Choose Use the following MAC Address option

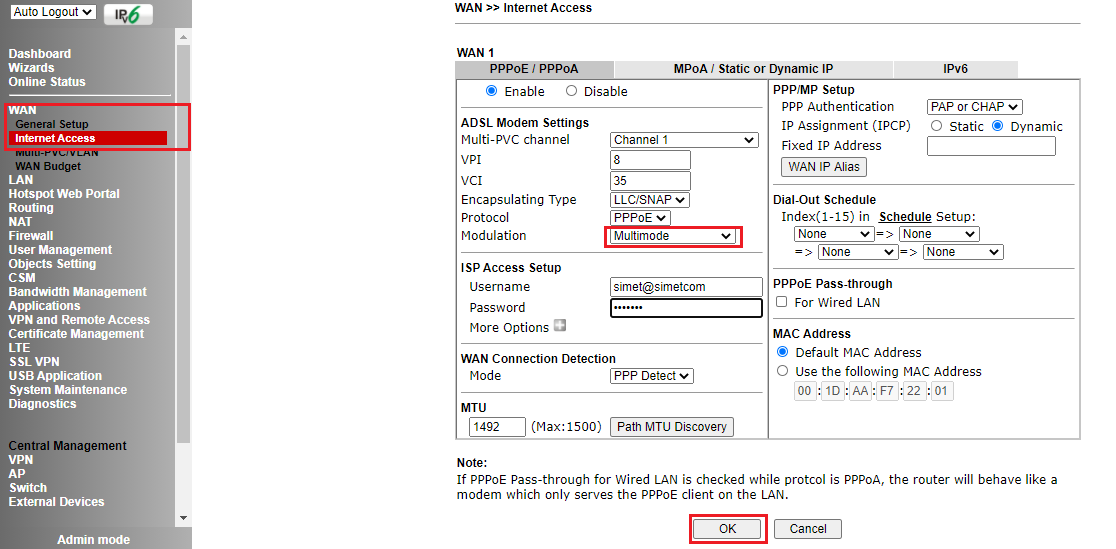tap(783, 371)
